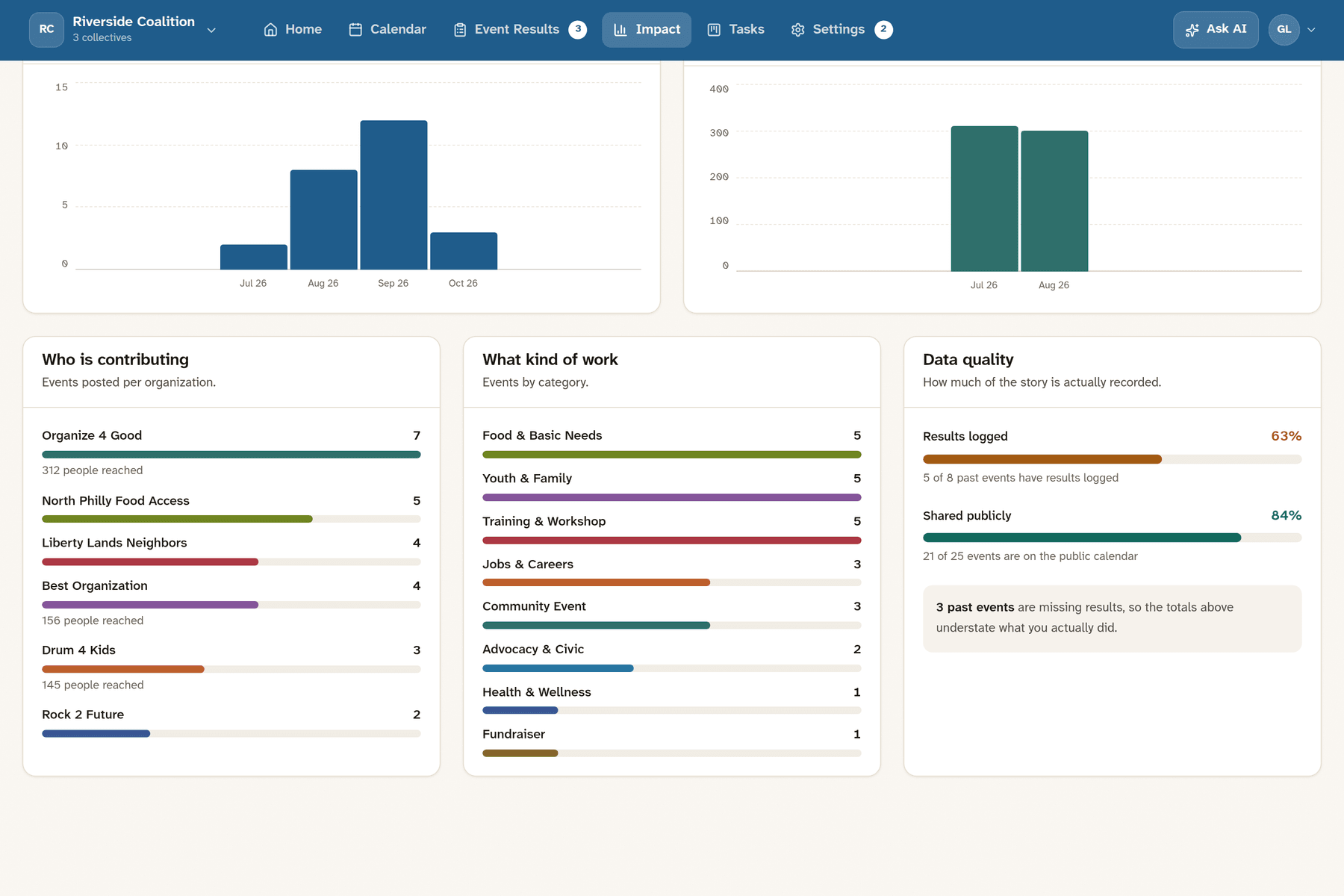Click the Food & Basic Needs category
Viewport: 1344px width, 896px height.
pyautogui.click(x=542, y=435)
